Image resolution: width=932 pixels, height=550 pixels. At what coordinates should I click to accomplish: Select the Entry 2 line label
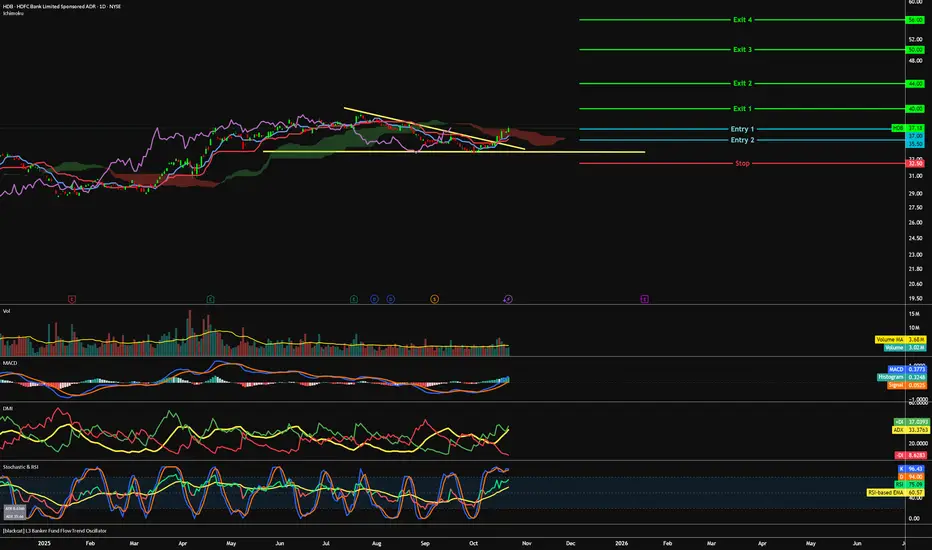coord(742,140)
